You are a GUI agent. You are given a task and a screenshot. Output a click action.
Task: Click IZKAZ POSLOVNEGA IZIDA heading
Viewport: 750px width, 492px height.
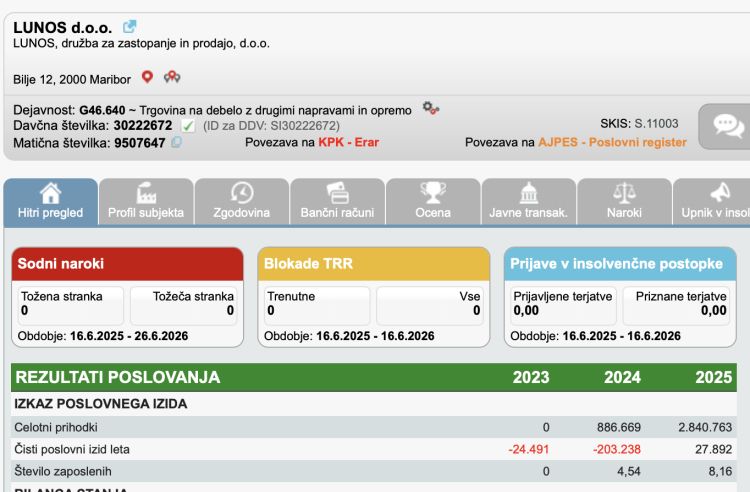[x=100, y=404]
